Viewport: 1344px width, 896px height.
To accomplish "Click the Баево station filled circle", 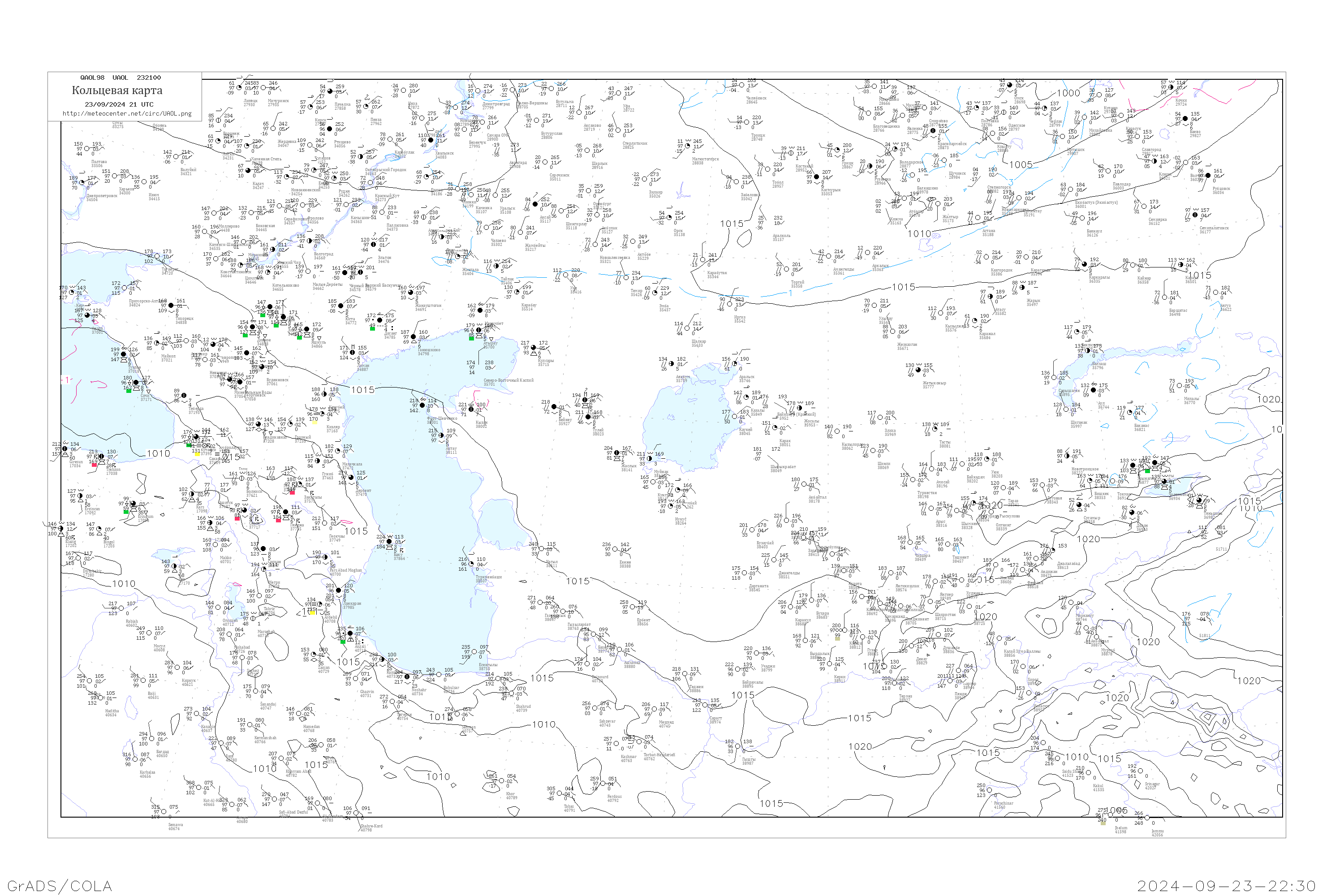I will (x=1185, y=119).
